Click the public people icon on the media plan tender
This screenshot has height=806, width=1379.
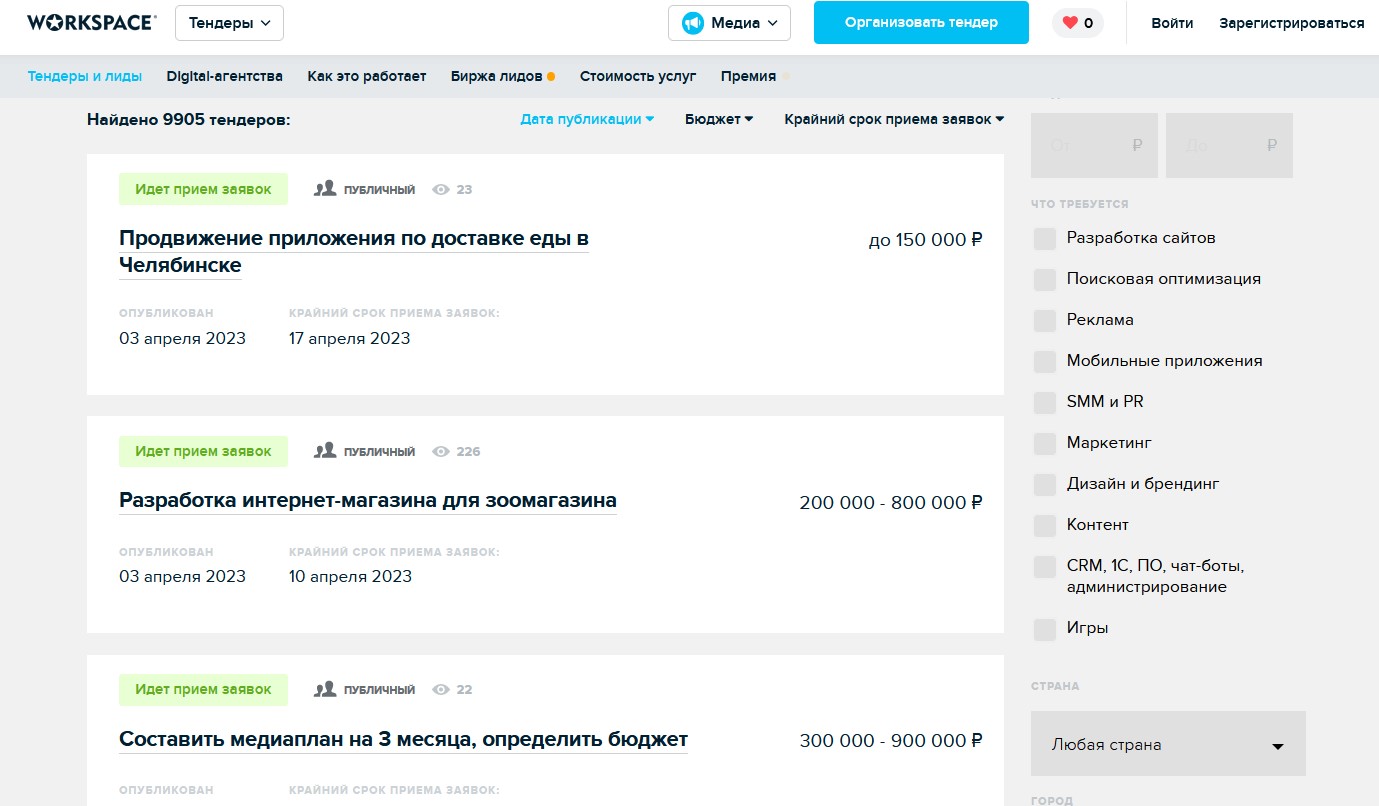click(x=325, y=689)
